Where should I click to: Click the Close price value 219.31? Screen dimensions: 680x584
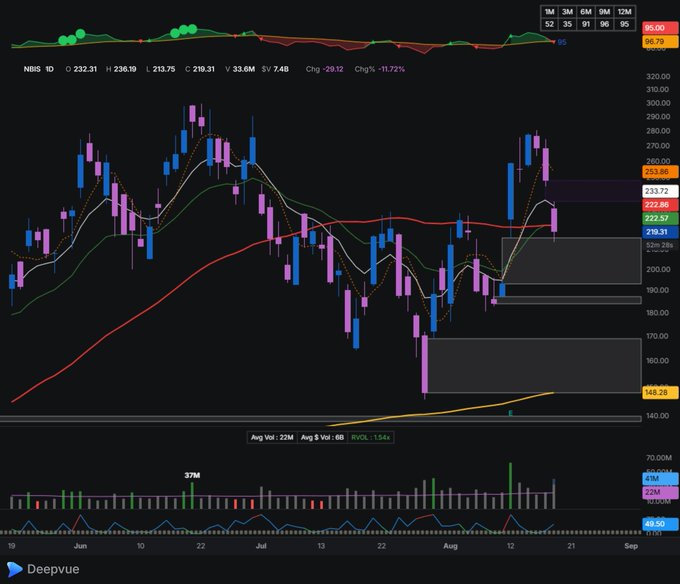203,69
